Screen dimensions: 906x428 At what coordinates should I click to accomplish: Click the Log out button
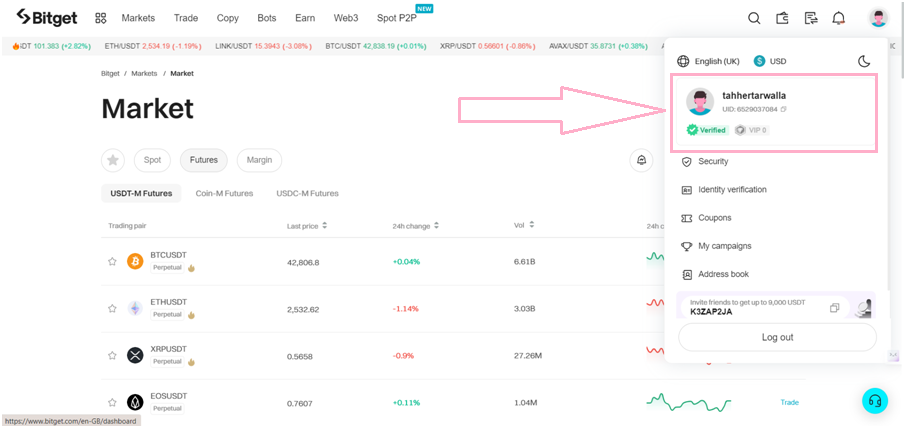777,337
